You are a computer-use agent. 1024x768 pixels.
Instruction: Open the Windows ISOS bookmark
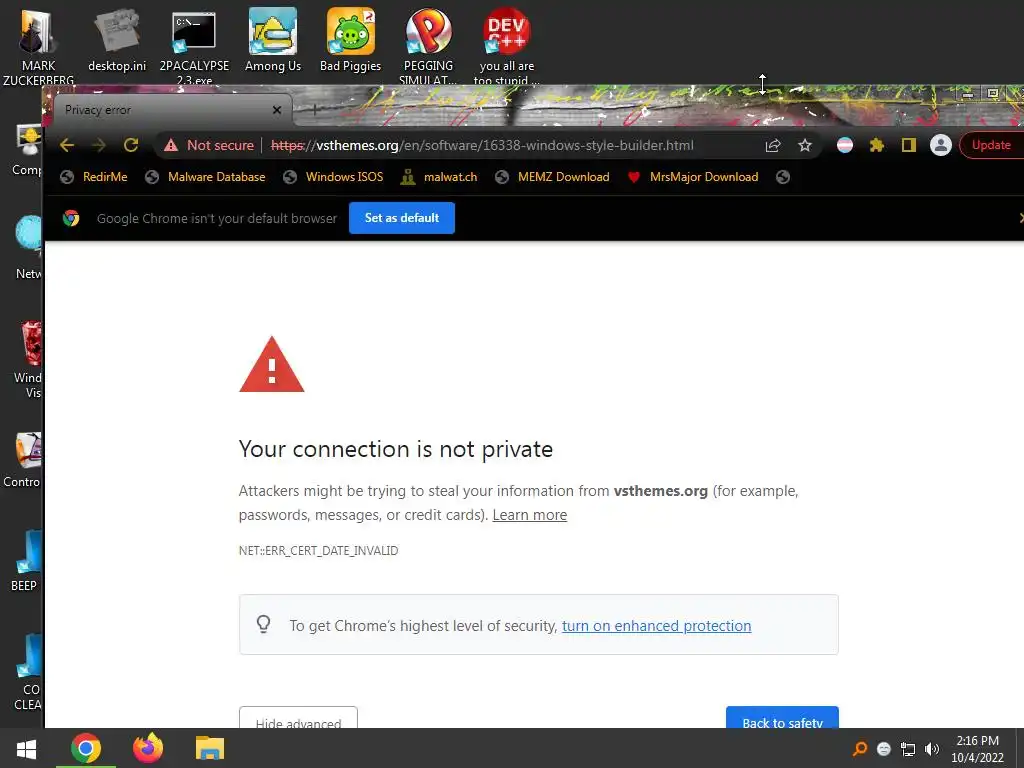point(333,177)
